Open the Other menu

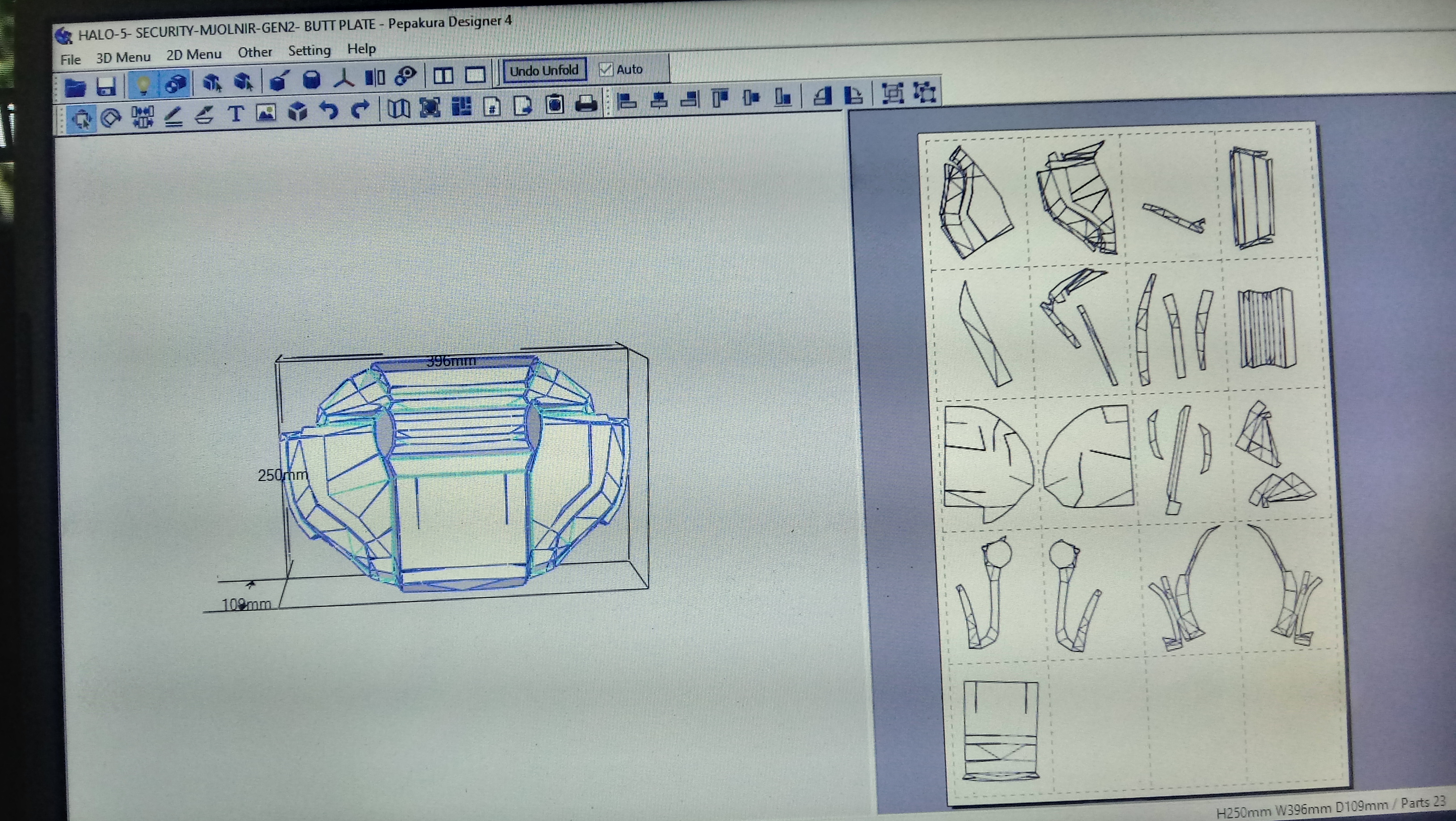coord(254,53)
